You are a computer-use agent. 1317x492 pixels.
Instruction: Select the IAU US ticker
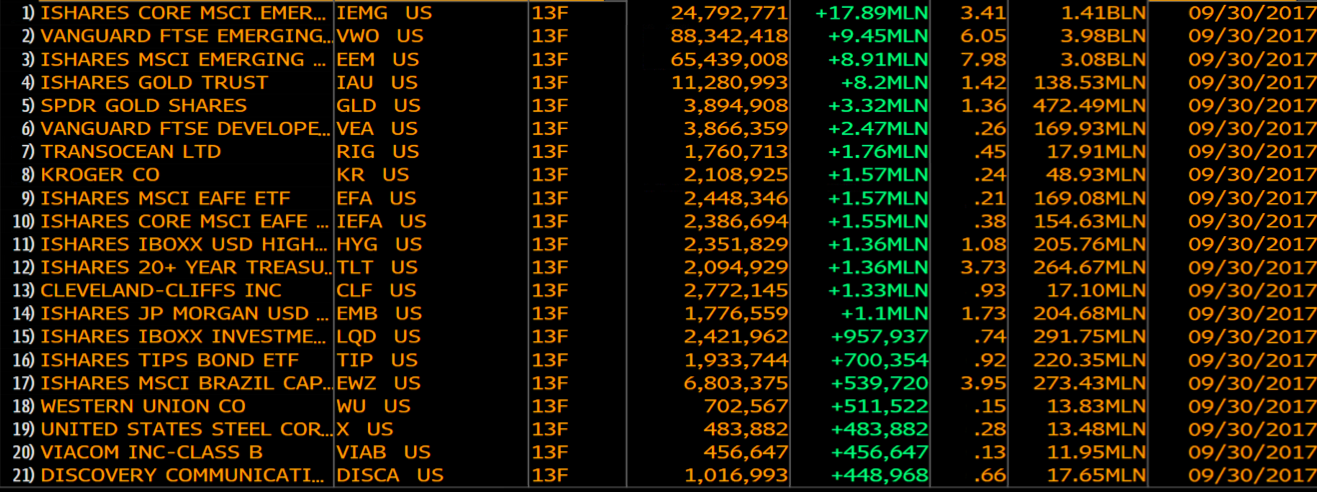coord(377,82)
